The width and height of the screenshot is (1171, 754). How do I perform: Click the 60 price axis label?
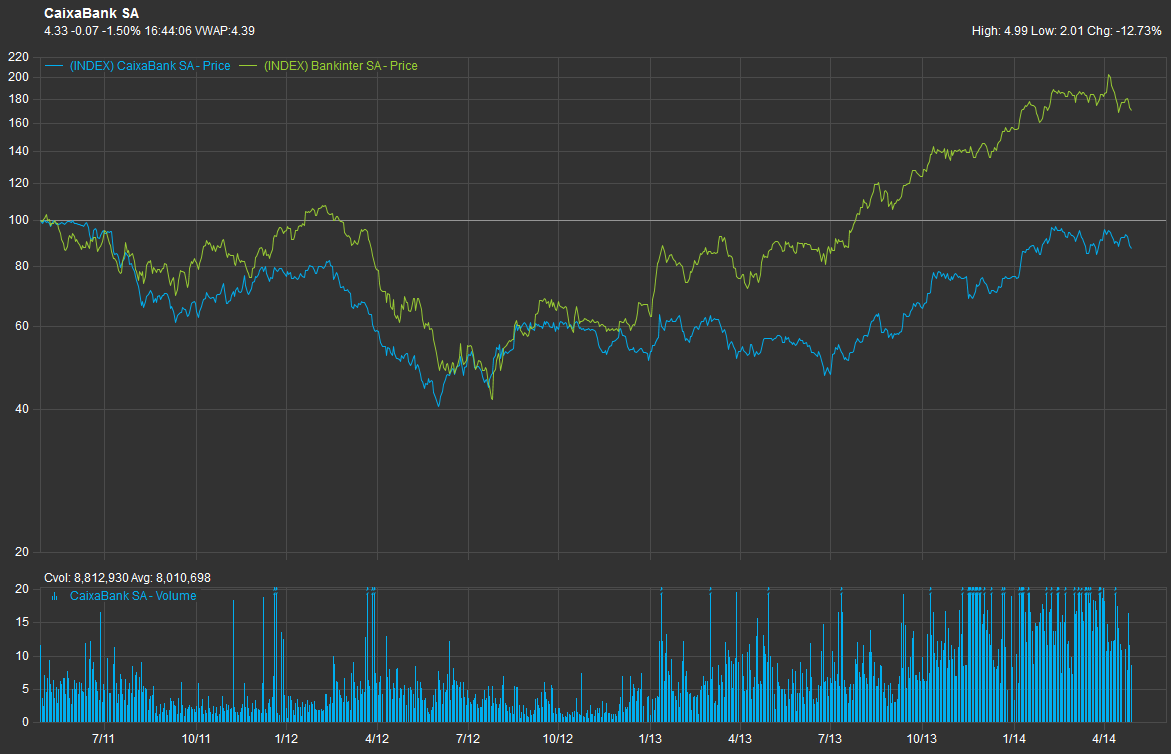pos(22,326)
